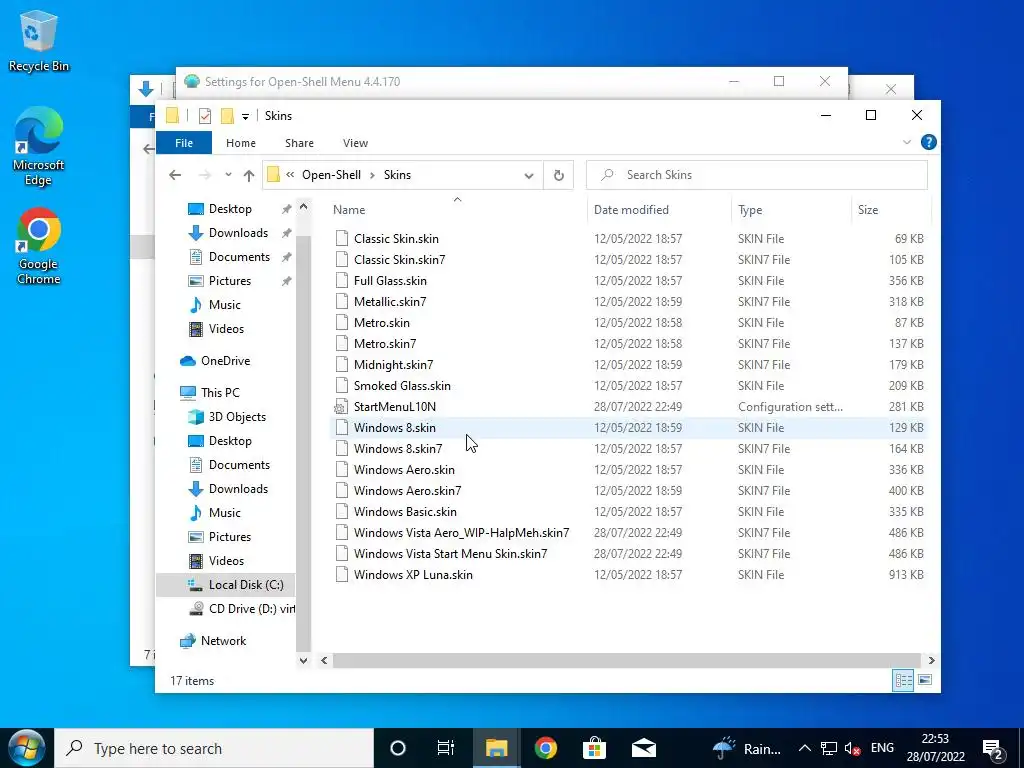Open the Customize Quick Access Toolbar dropdown
This screenshot has height=768, width=1024.
(x=246, y=116)
